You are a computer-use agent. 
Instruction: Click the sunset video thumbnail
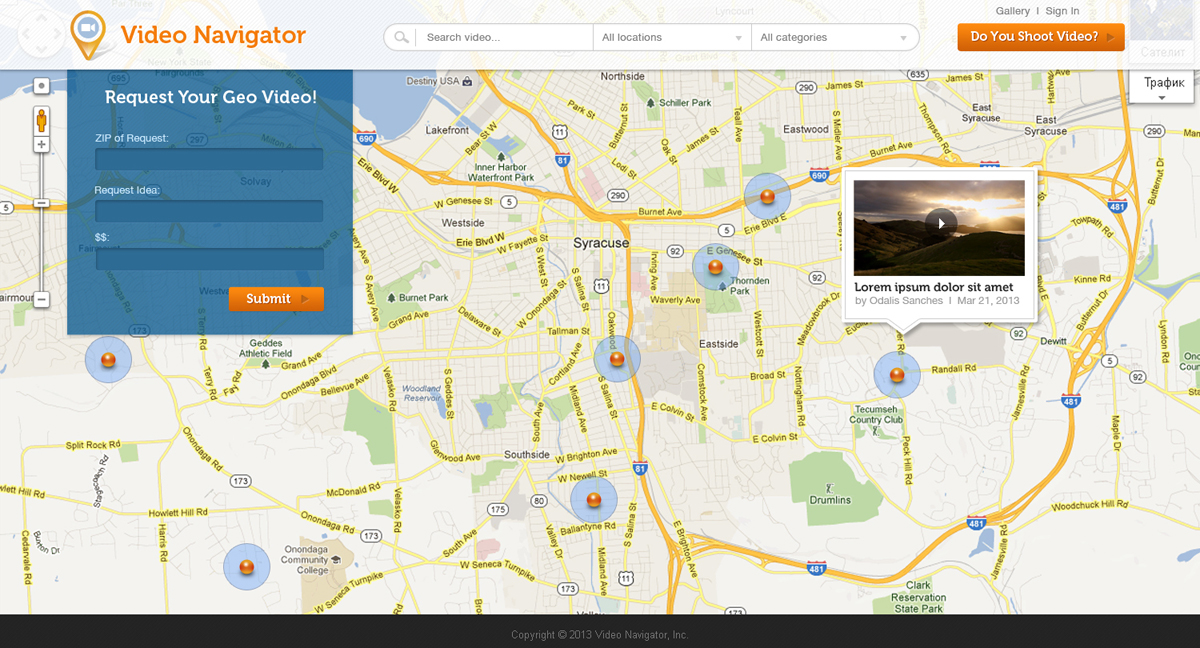tap(939, 228)
